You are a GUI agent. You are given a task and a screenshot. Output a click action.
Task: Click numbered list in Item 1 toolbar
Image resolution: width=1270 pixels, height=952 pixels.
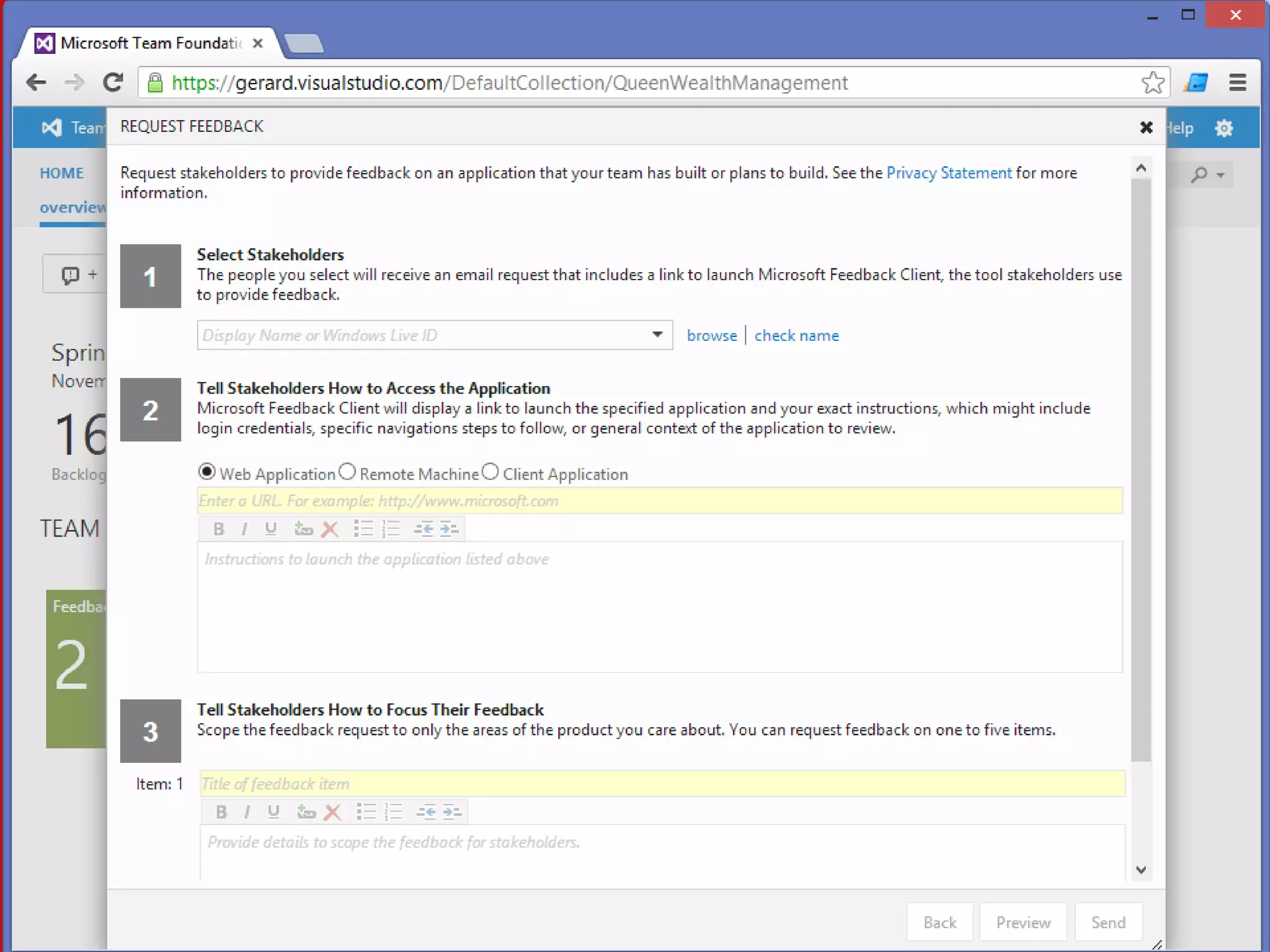click(x=393, y=812)
